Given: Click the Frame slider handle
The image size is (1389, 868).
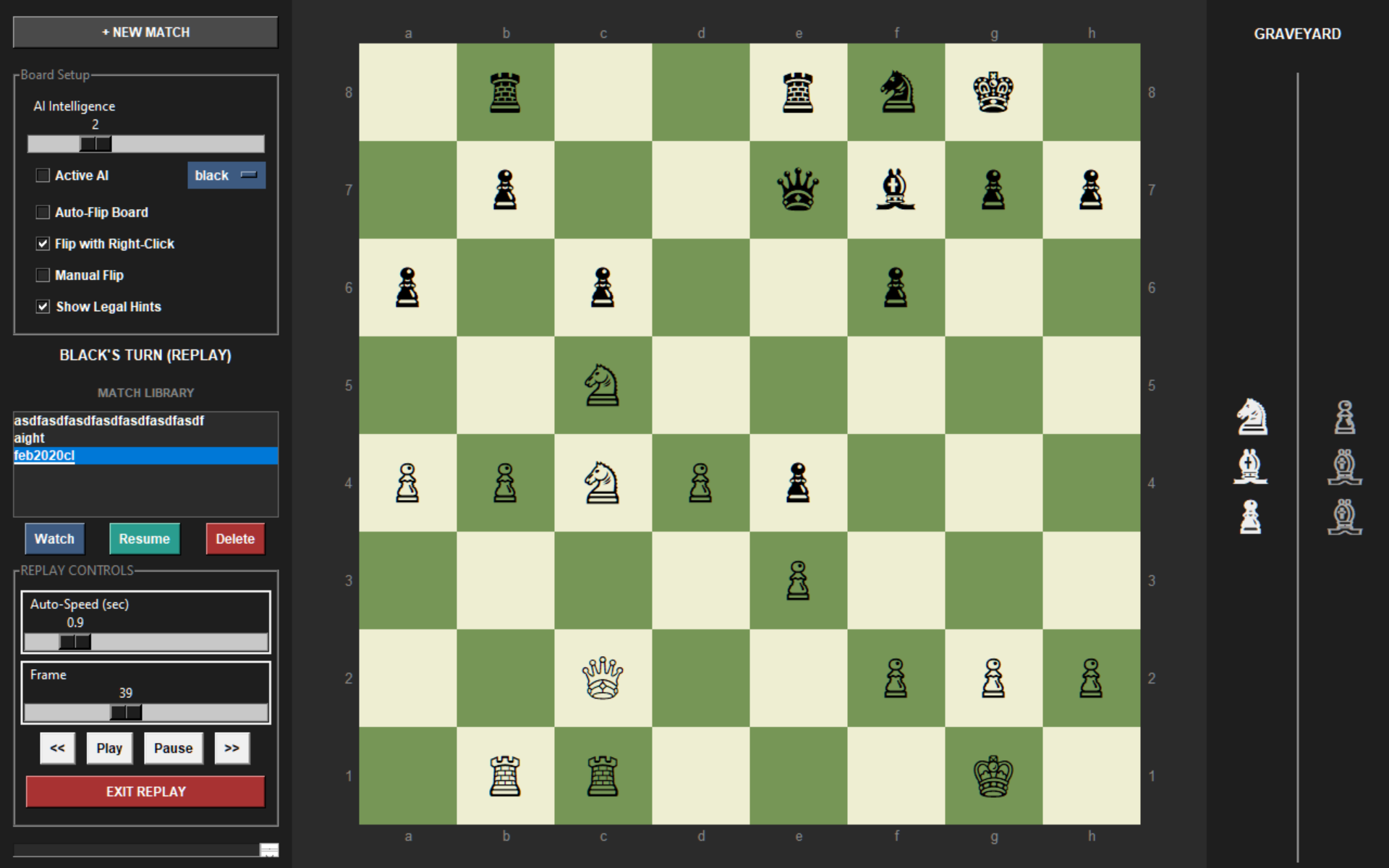Looking at the screenshot, I should tap(126, 712).
